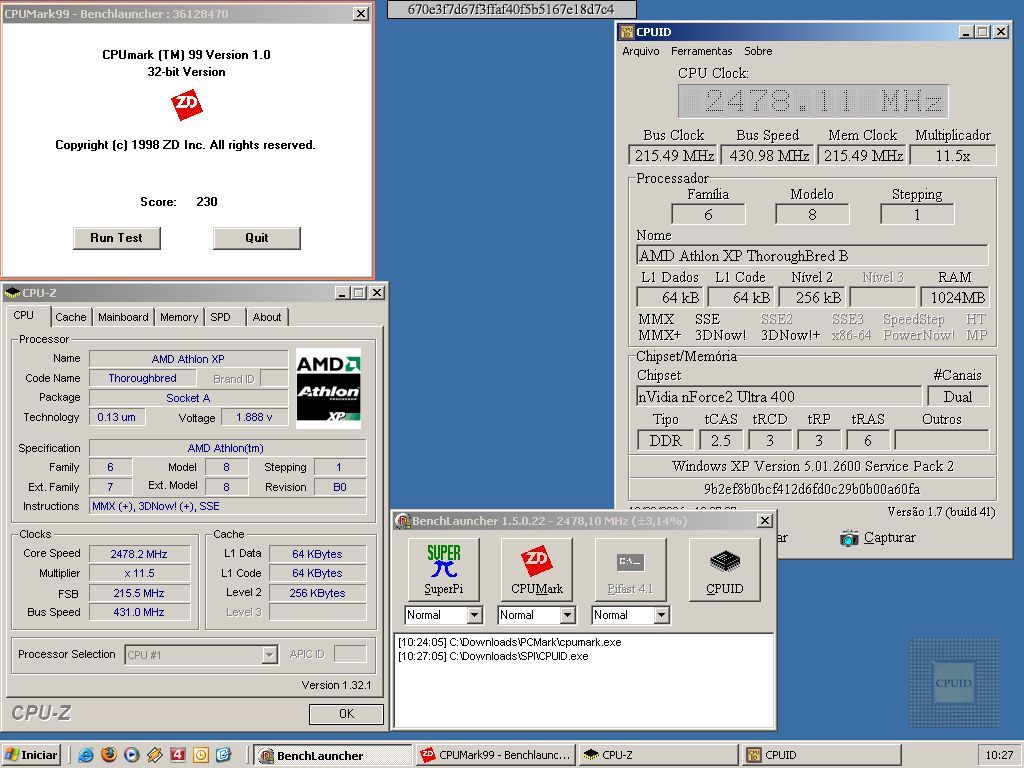Image resolution: width=1024 pixels, height=768 pixels.
Task: Launch Firefox from the quick launch bar
Action: coord(109,755)
